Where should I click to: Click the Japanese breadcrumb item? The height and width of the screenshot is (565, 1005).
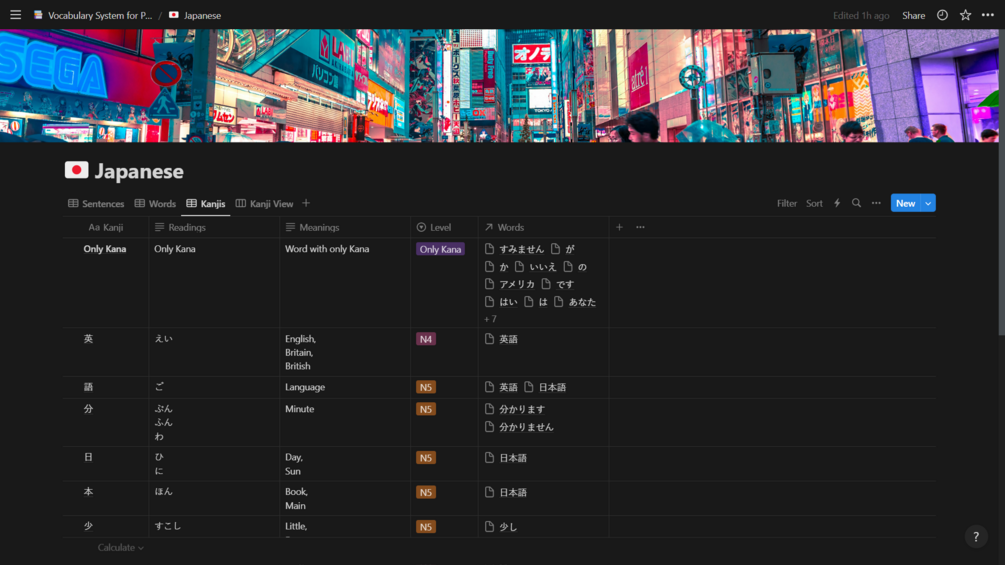pos(195,15)
